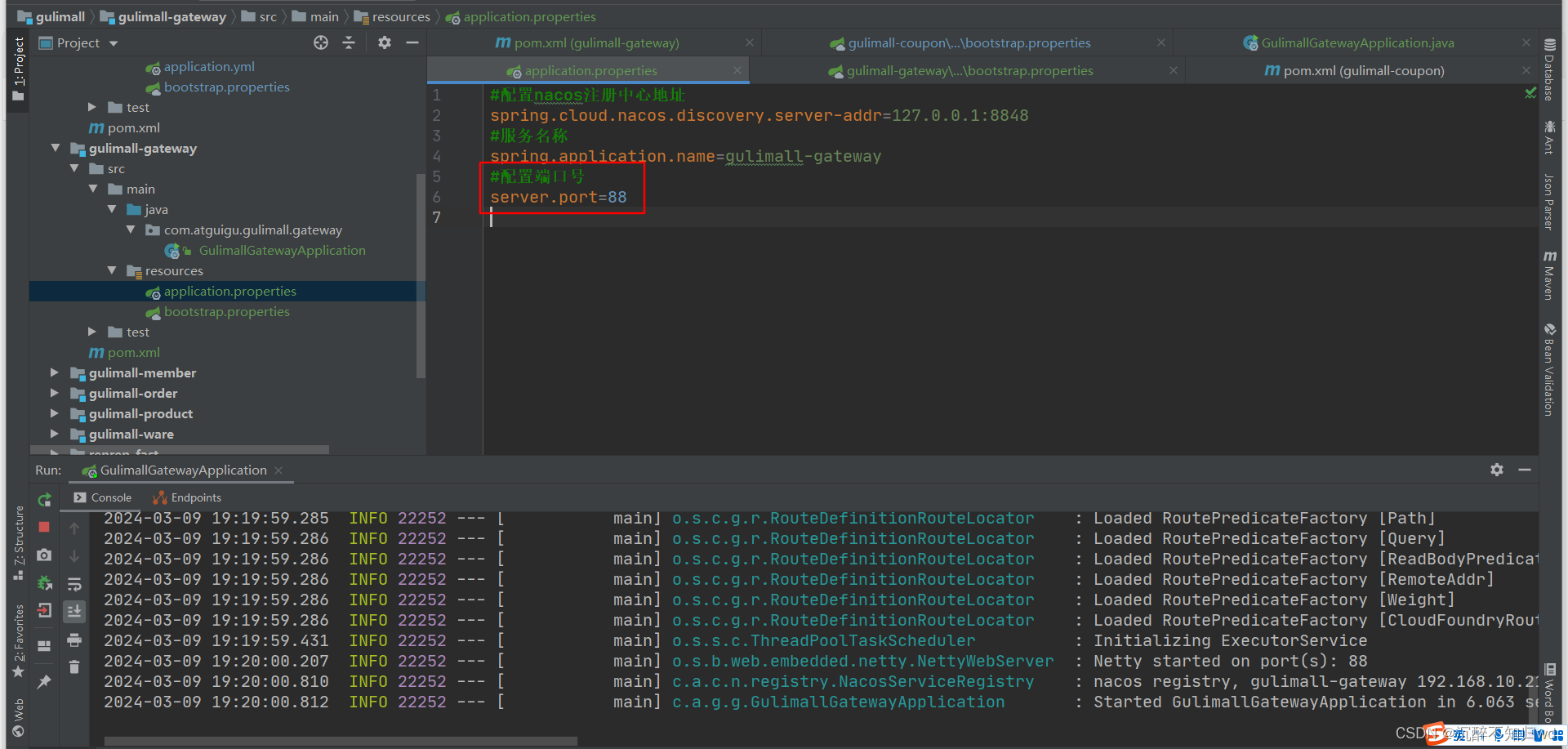
Task: Pin the Run tab with the pin icon
Action: pos(45,680)
